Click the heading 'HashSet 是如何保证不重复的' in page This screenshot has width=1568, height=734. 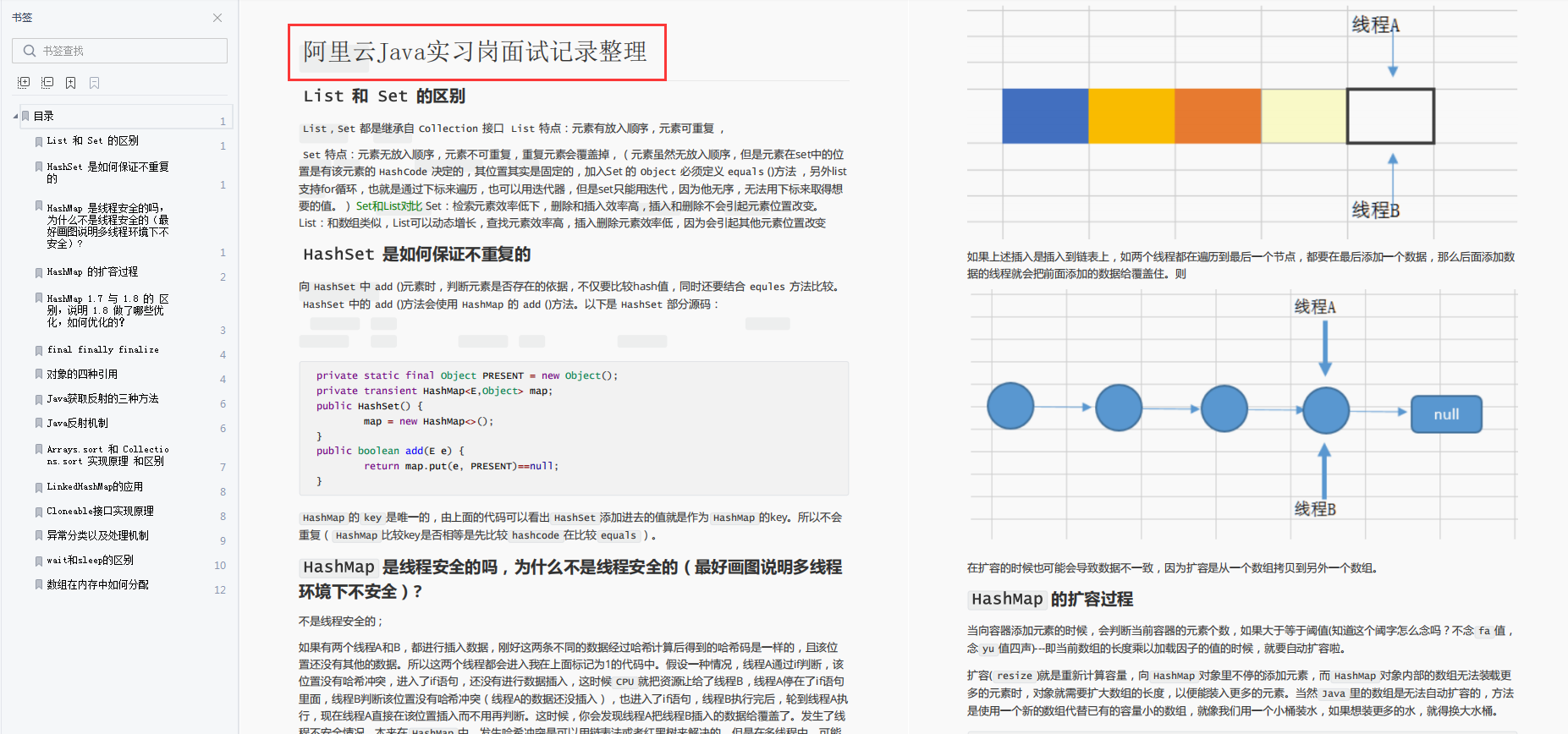(416, 254)
